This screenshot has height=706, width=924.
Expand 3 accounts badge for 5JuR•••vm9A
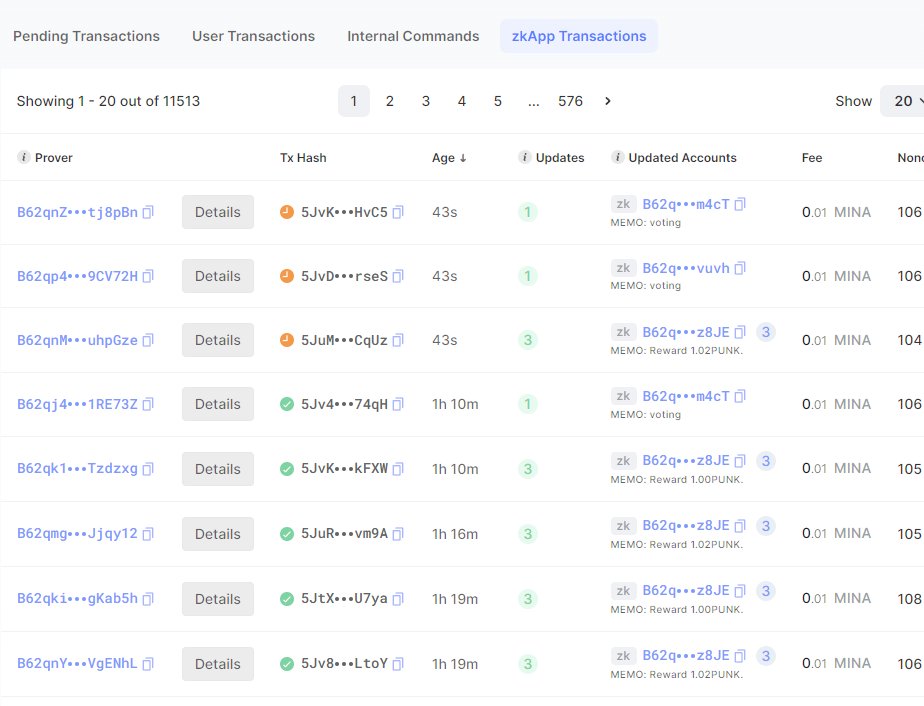point(765,526)
